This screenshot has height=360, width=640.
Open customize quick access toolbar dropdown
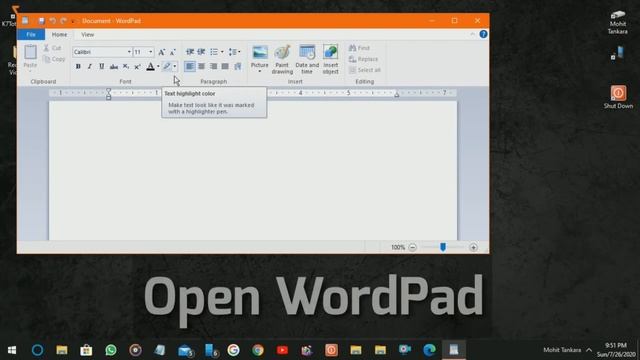pyautogui.click(x=73, y=21)
